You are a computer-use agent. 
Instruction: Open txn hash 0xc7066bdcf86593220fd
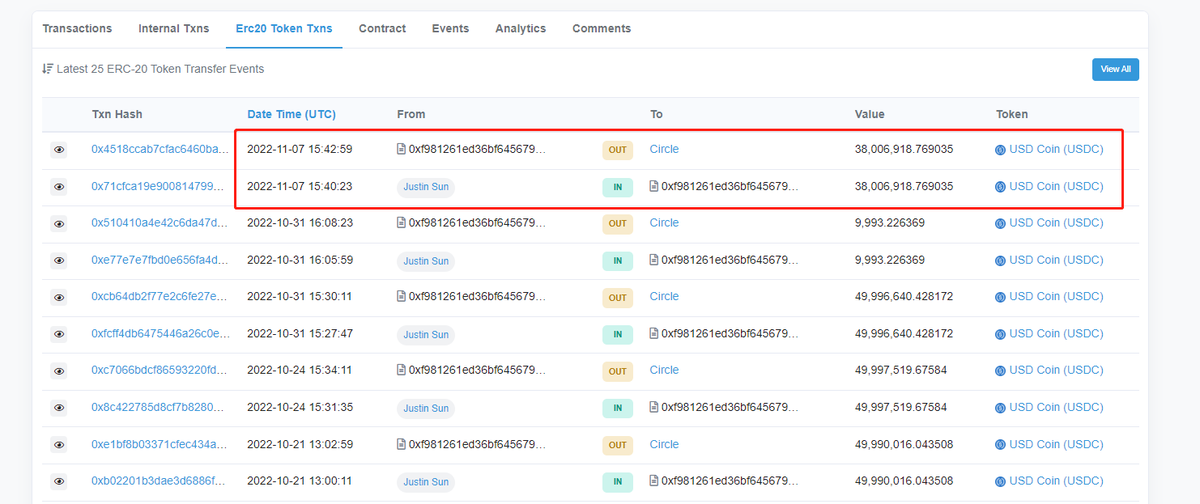(160, 370)
